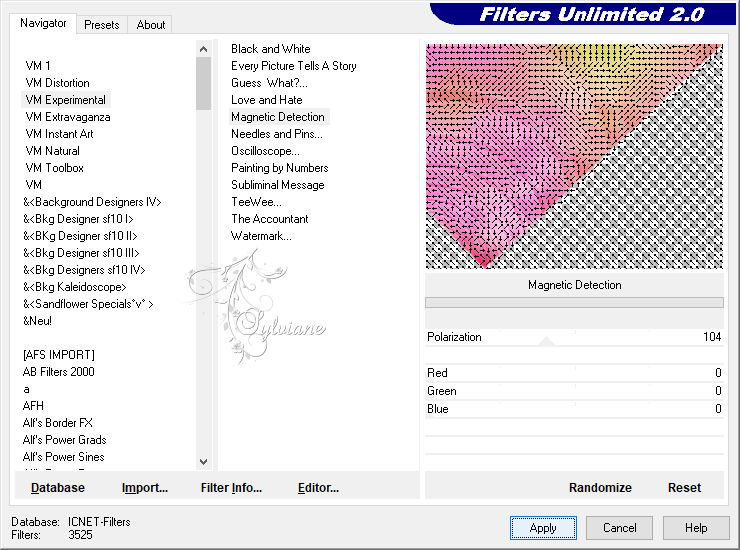Screen dimensions: 740x550
Task: Randomize the filter settings
Action: click(x=600, y=487)
